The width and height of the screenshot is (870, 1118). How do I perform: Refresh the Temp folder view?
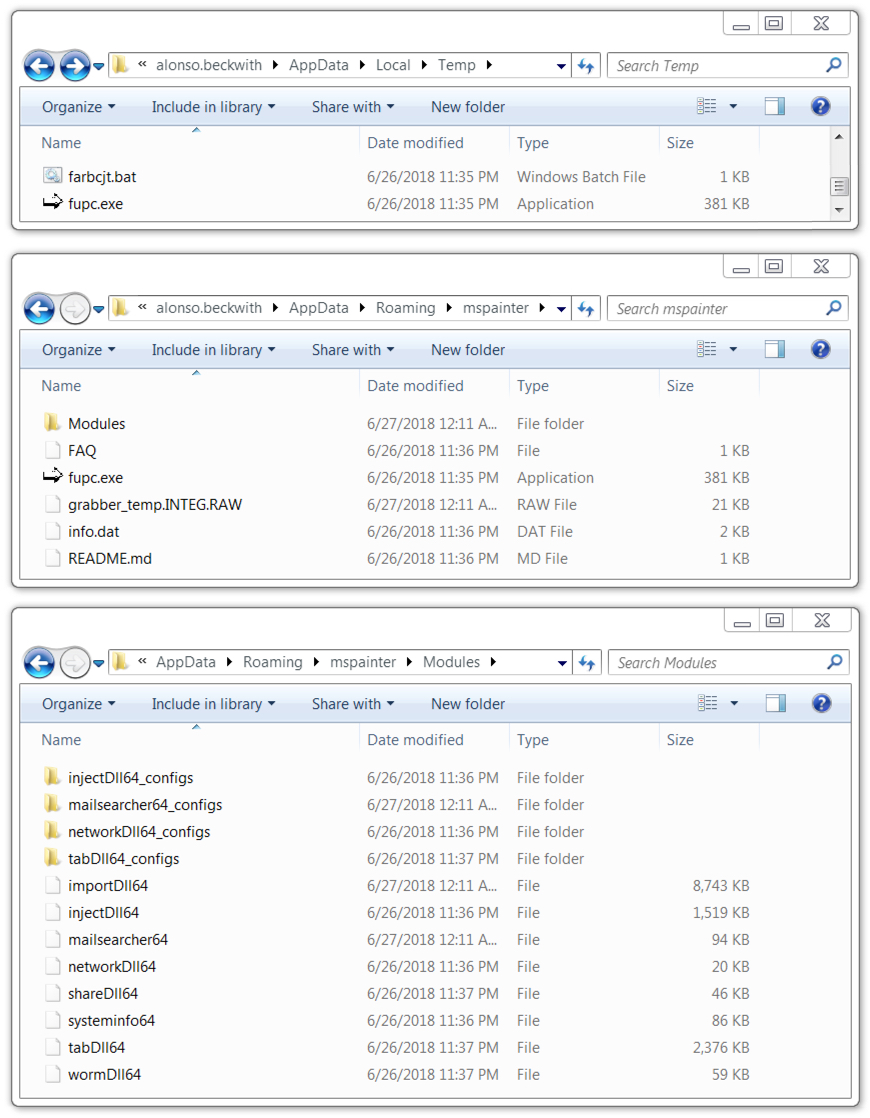[x=586, y=66]
